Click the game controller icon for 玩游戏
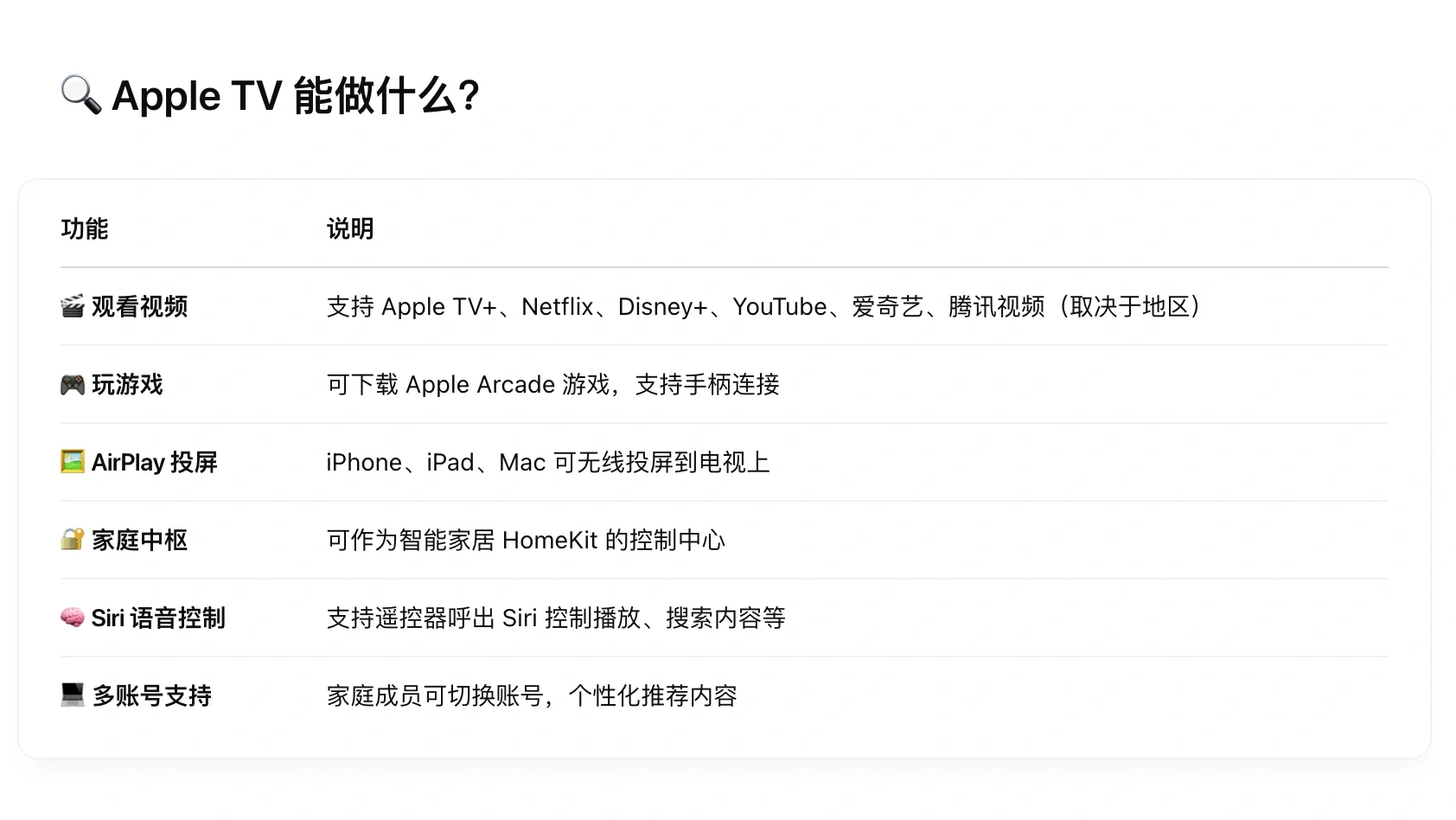This screenshot has width=1456, height=820. (72, 385)
